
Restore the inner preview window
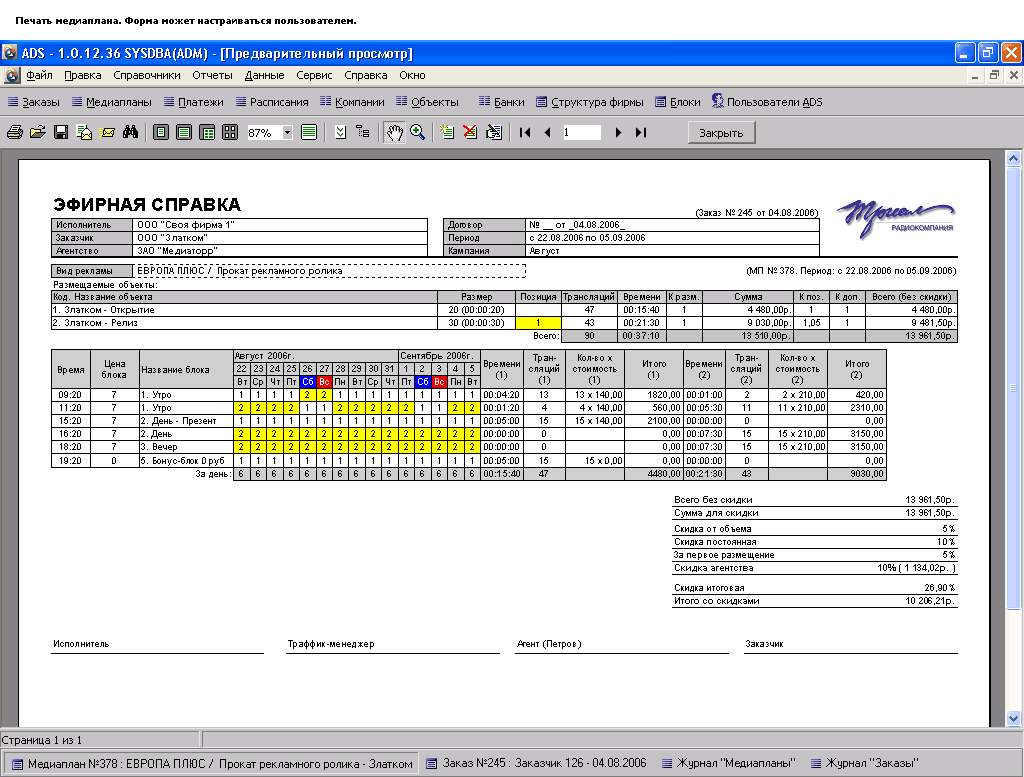(x=994, y=75)
